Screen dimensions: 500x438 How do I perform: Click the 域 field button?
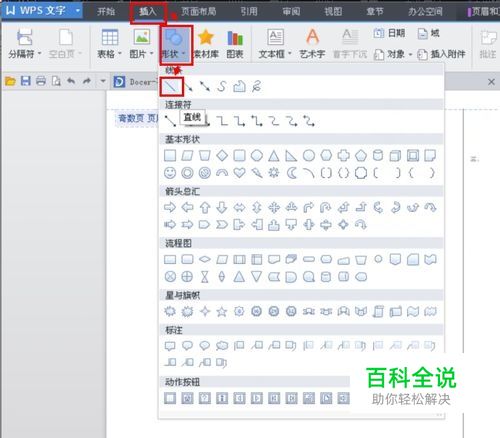pos(429,33)
